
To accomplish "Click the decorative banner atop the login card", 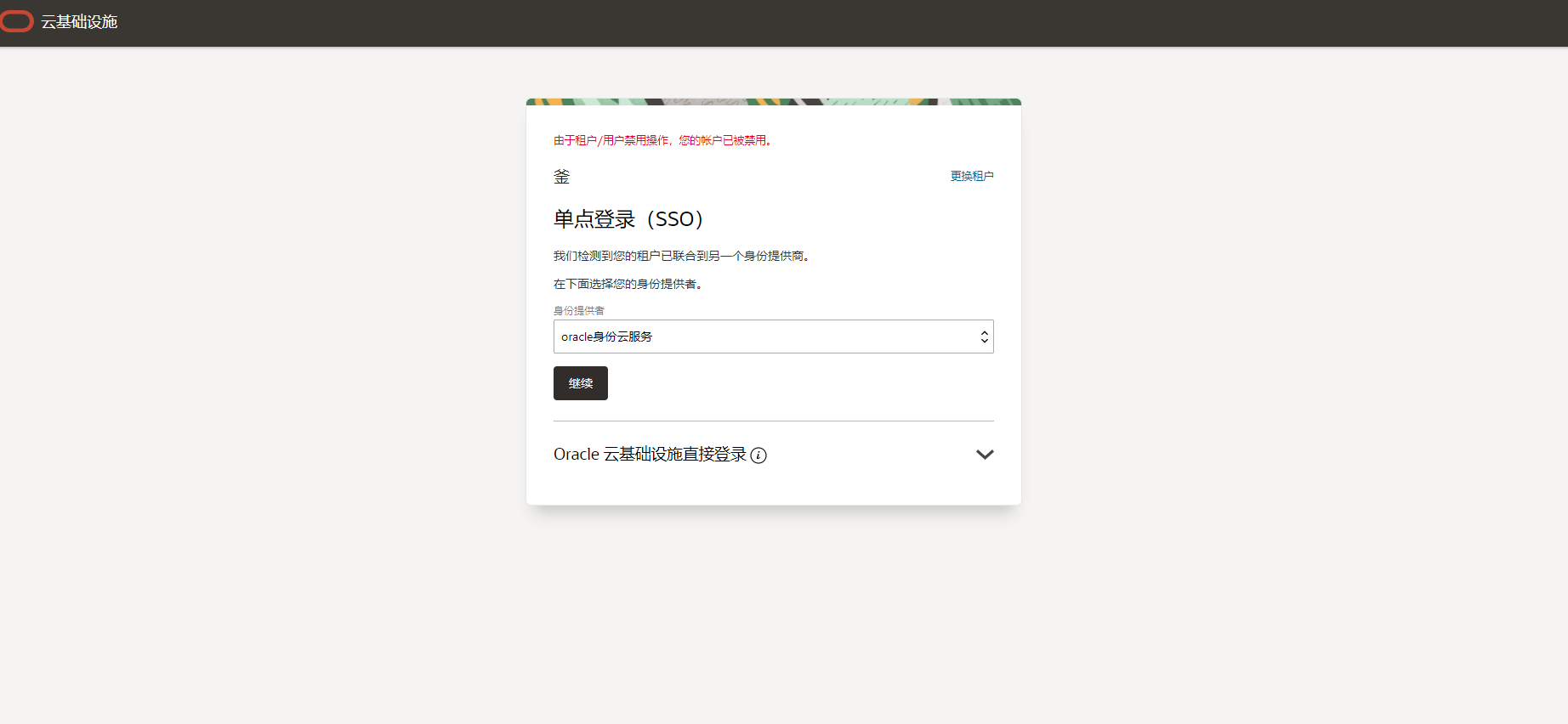I will [x=773, y=102].
